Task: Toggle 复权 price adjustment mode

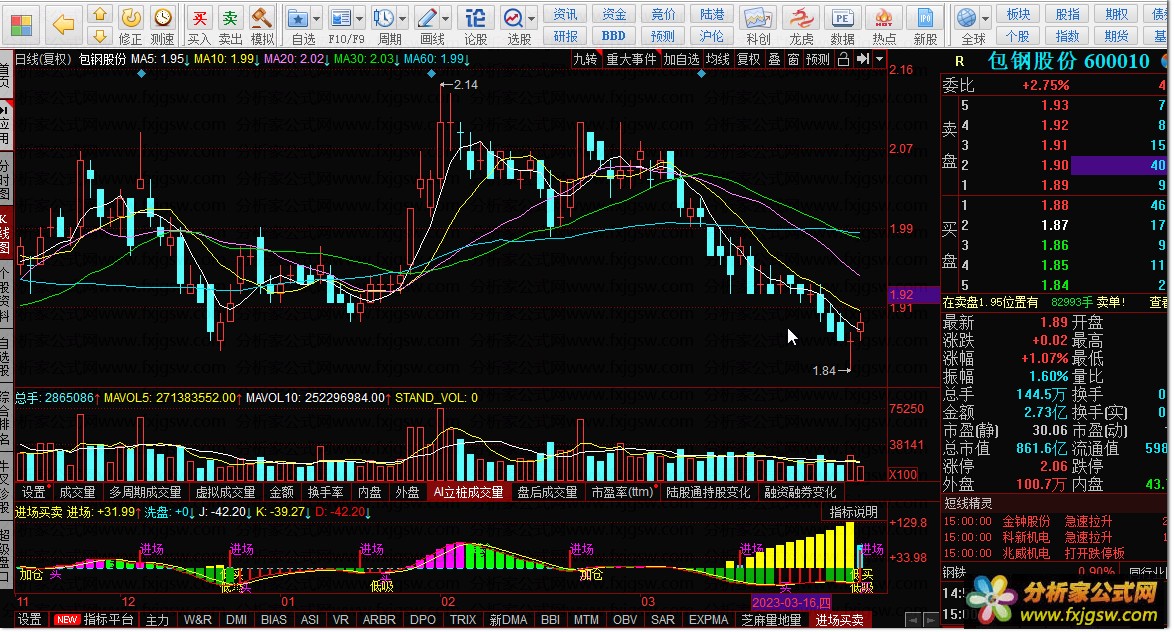Action: 748,59
